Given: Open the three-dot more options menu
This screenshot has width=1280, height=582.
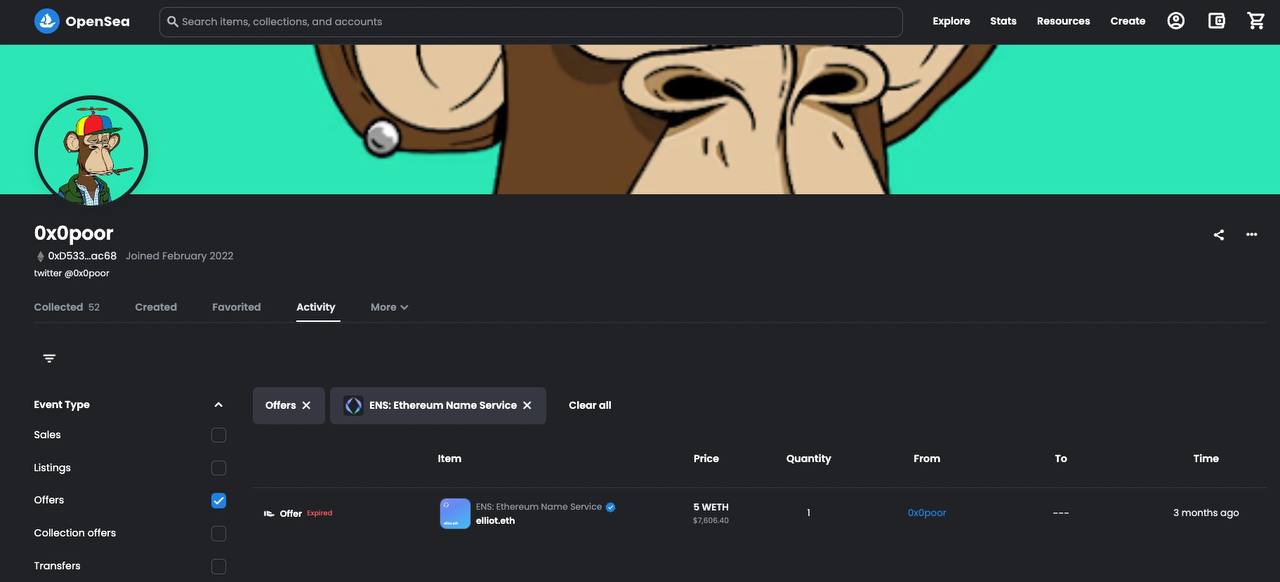Looking at the screenshot, I should 1252,235.
